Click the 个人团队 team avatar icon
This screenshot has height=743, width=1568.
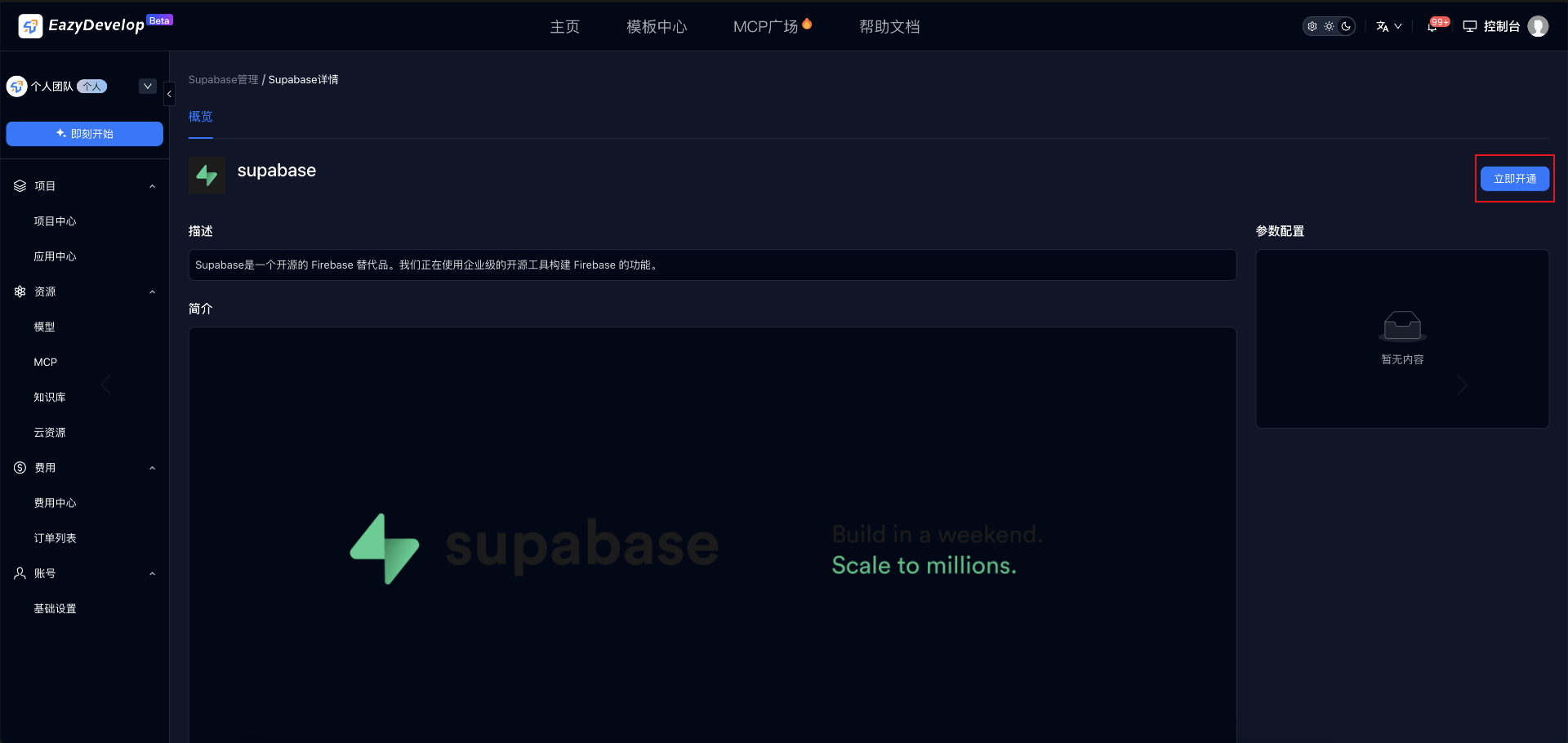[17, 87]
